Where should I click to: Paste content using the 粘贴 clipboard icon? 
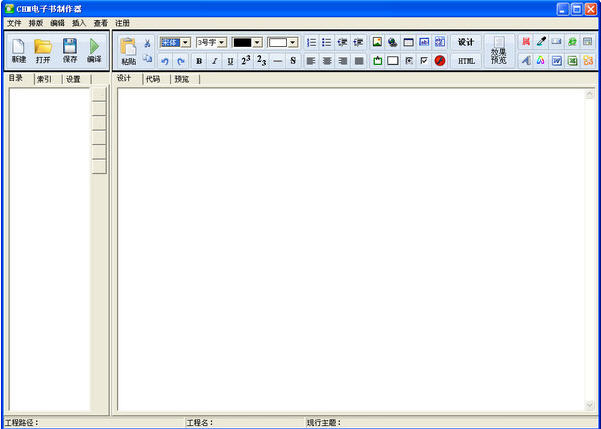(128, 51)
